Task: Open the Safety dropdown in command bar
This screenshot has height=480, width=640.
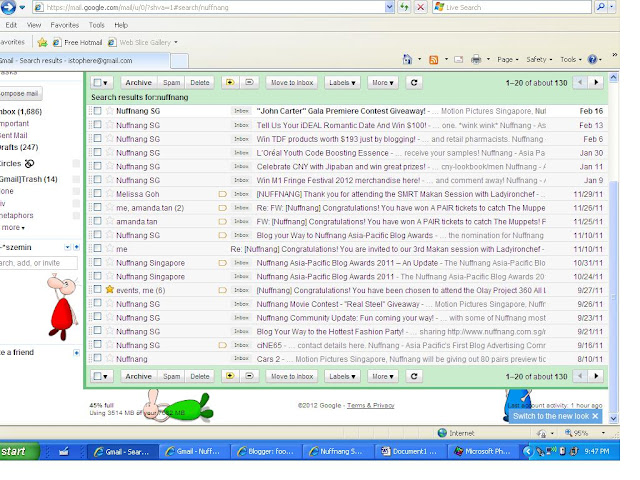Action: [x=539, y=60]
